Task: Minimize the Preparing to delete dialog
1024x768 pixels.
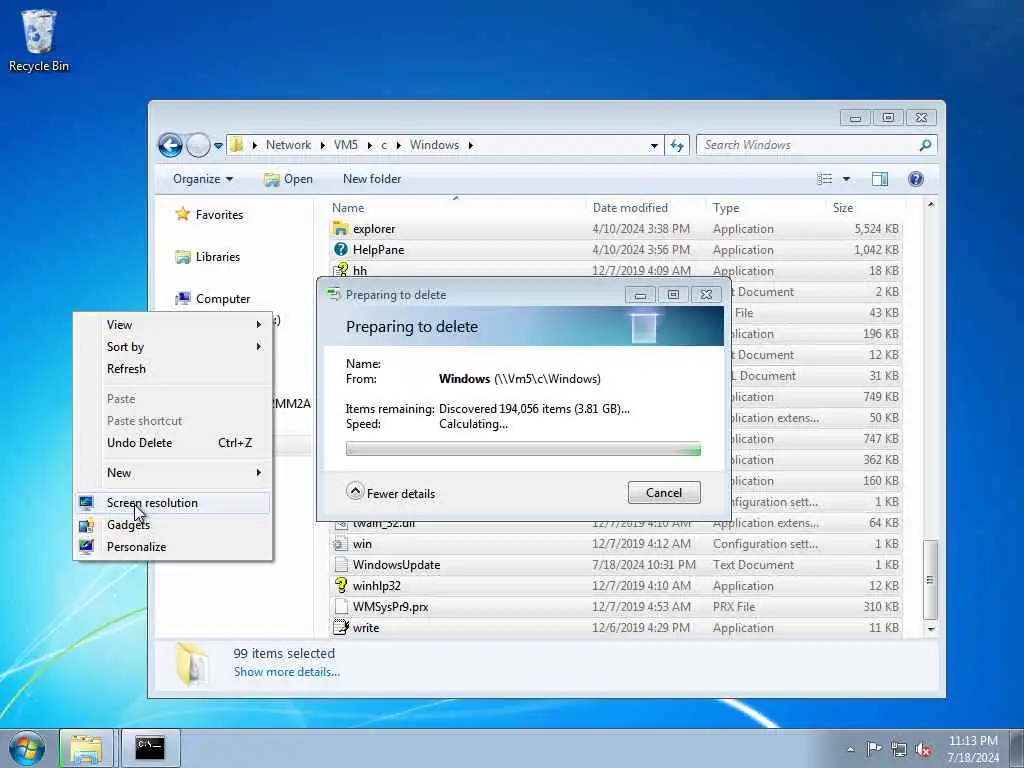Action: tap(640, 295)
